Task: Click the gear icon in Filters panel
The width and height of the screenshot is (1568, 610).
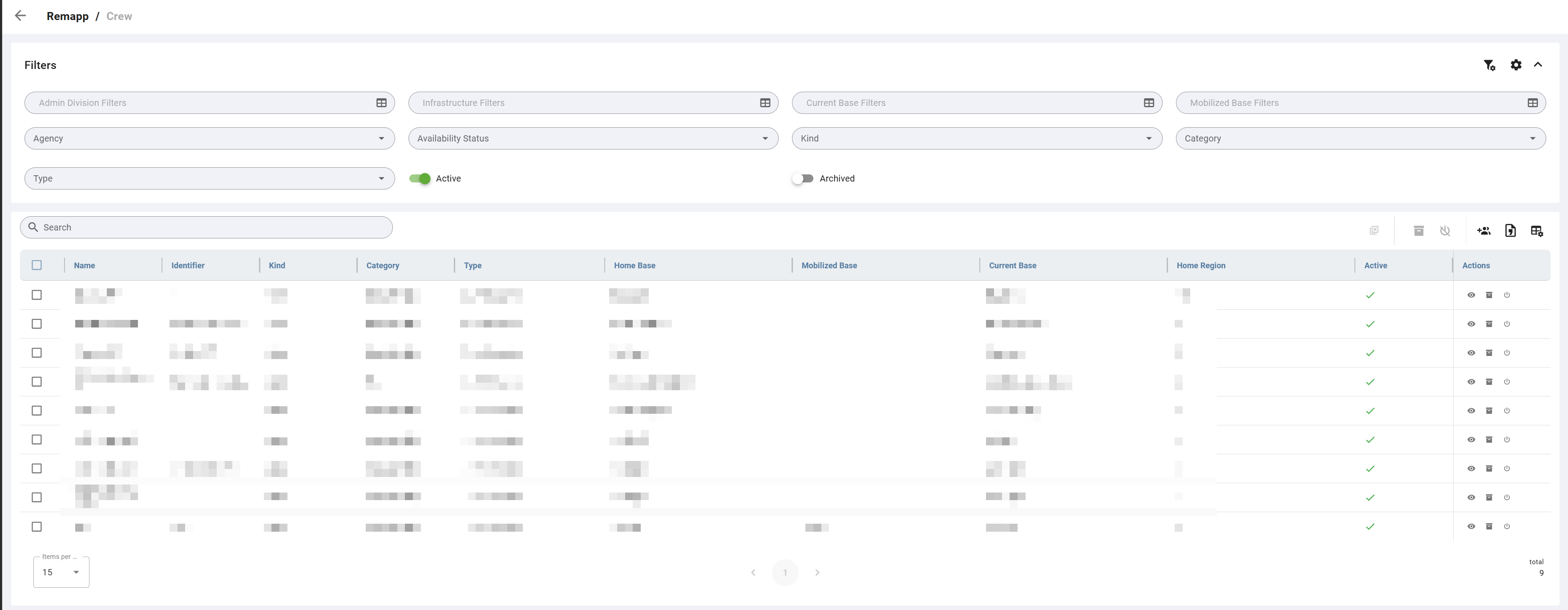Action: (1515, 65)
